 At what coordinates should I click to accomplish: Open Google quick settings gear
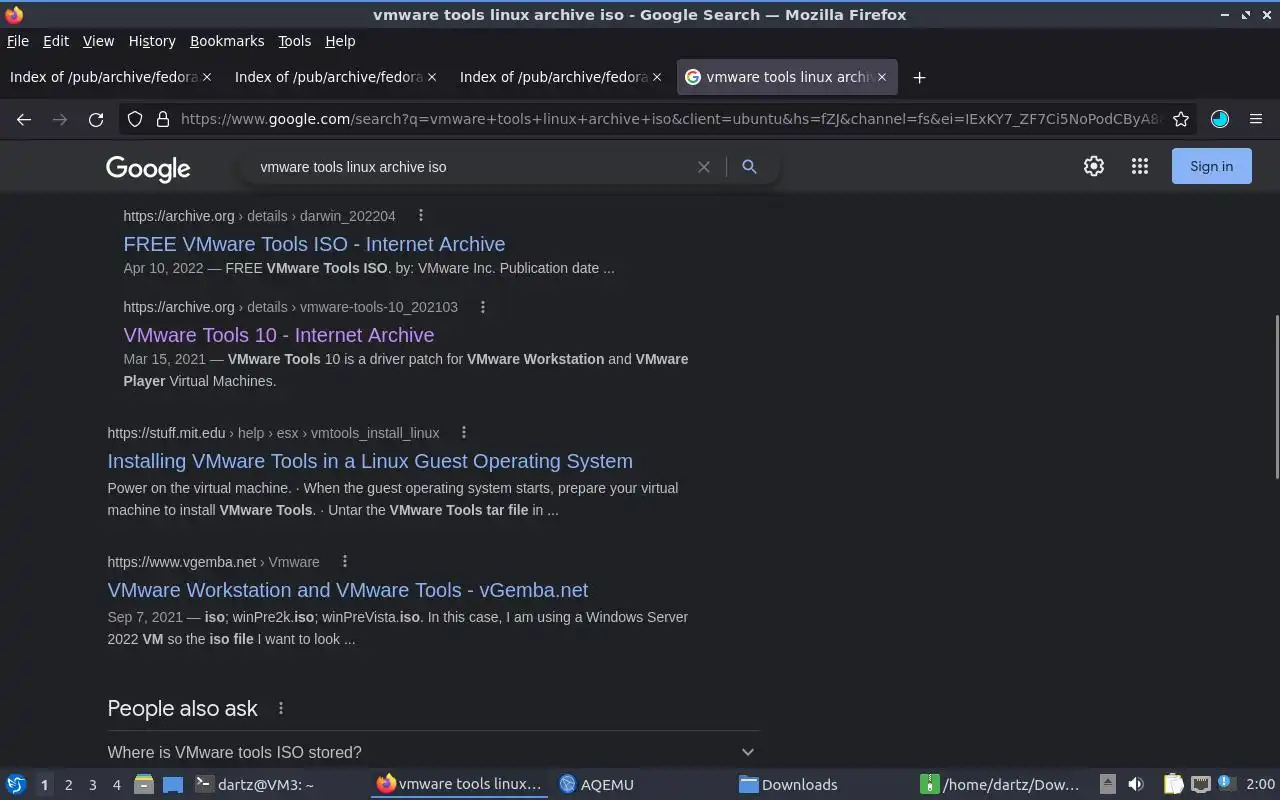[1094, 167]
